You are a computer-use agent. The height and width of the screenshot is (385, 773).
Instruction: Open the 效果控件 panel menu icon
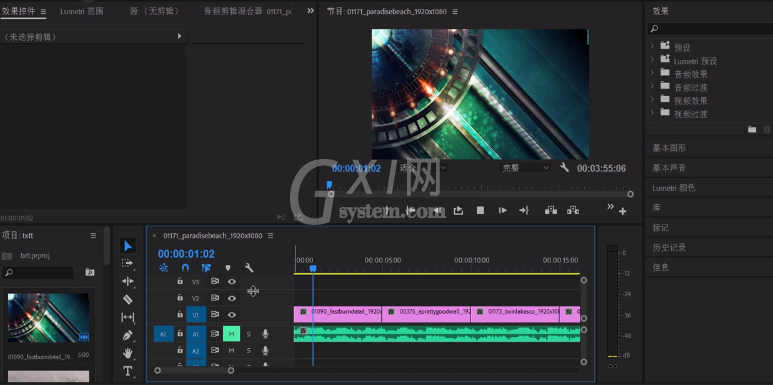43,11
